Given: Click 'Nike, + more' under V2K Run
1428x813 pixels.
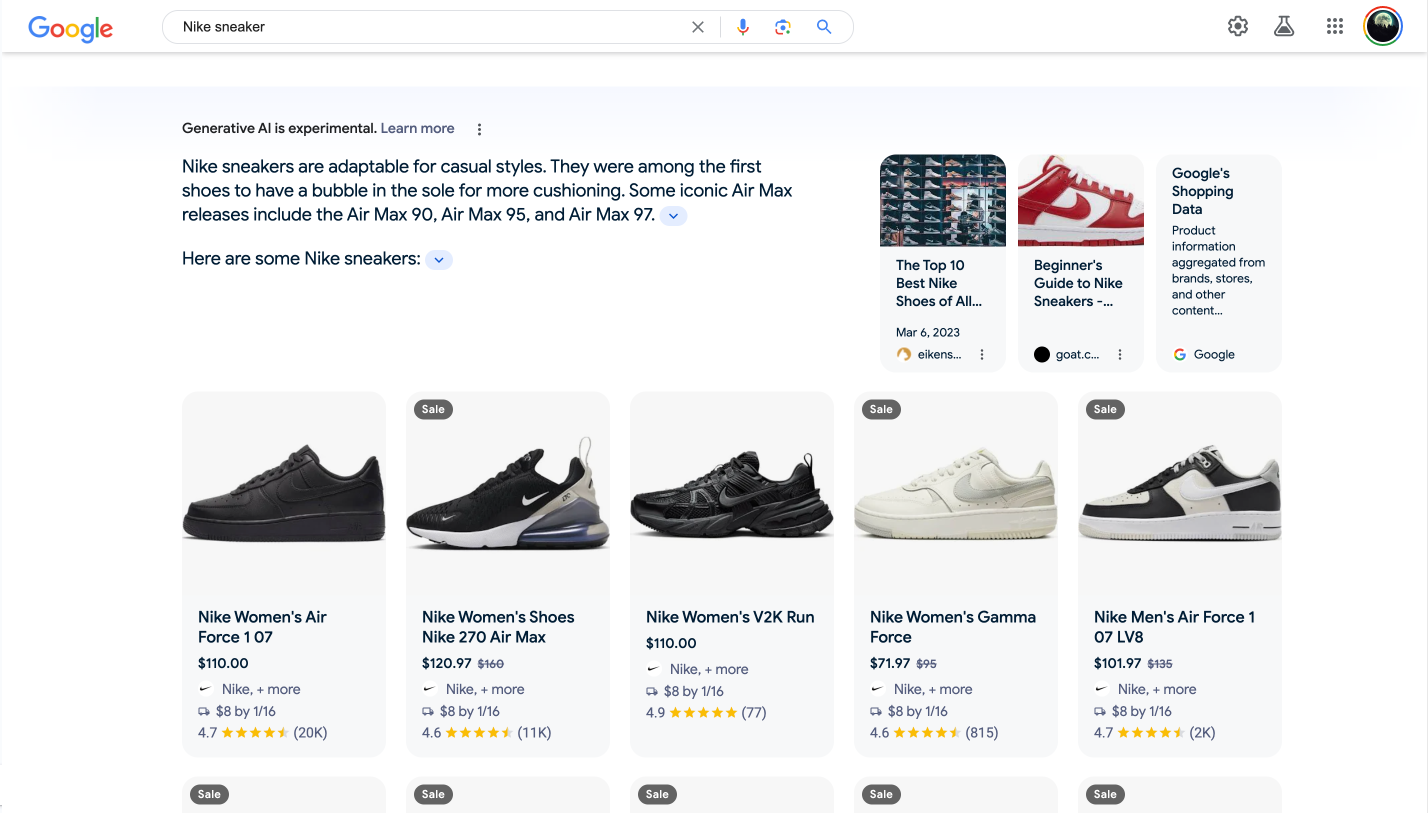Looking at the screenshot, I should click(x=709, y=669).
